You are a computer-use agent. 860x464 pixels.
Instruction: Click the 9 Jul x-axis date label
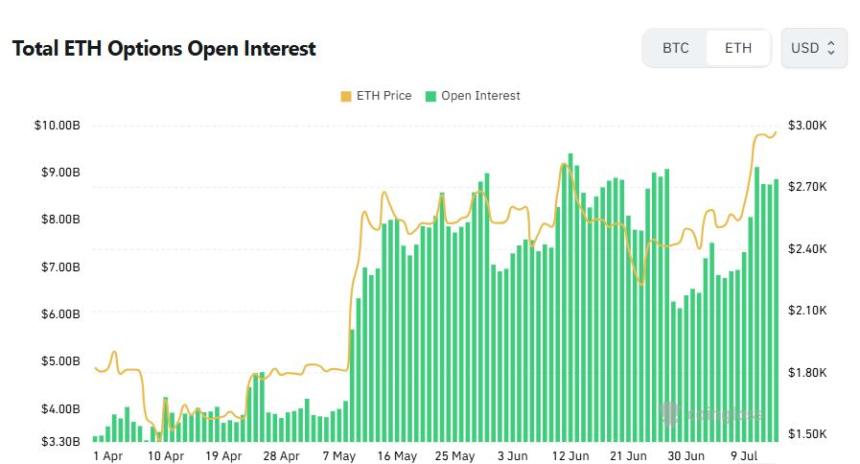point(744,456)
